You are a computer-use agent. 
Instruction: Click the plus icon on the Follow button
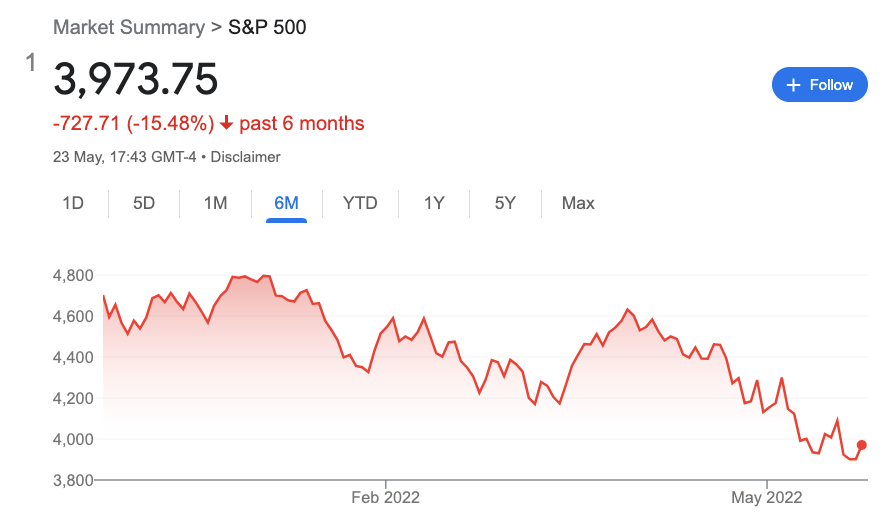(x=794, y=85)
